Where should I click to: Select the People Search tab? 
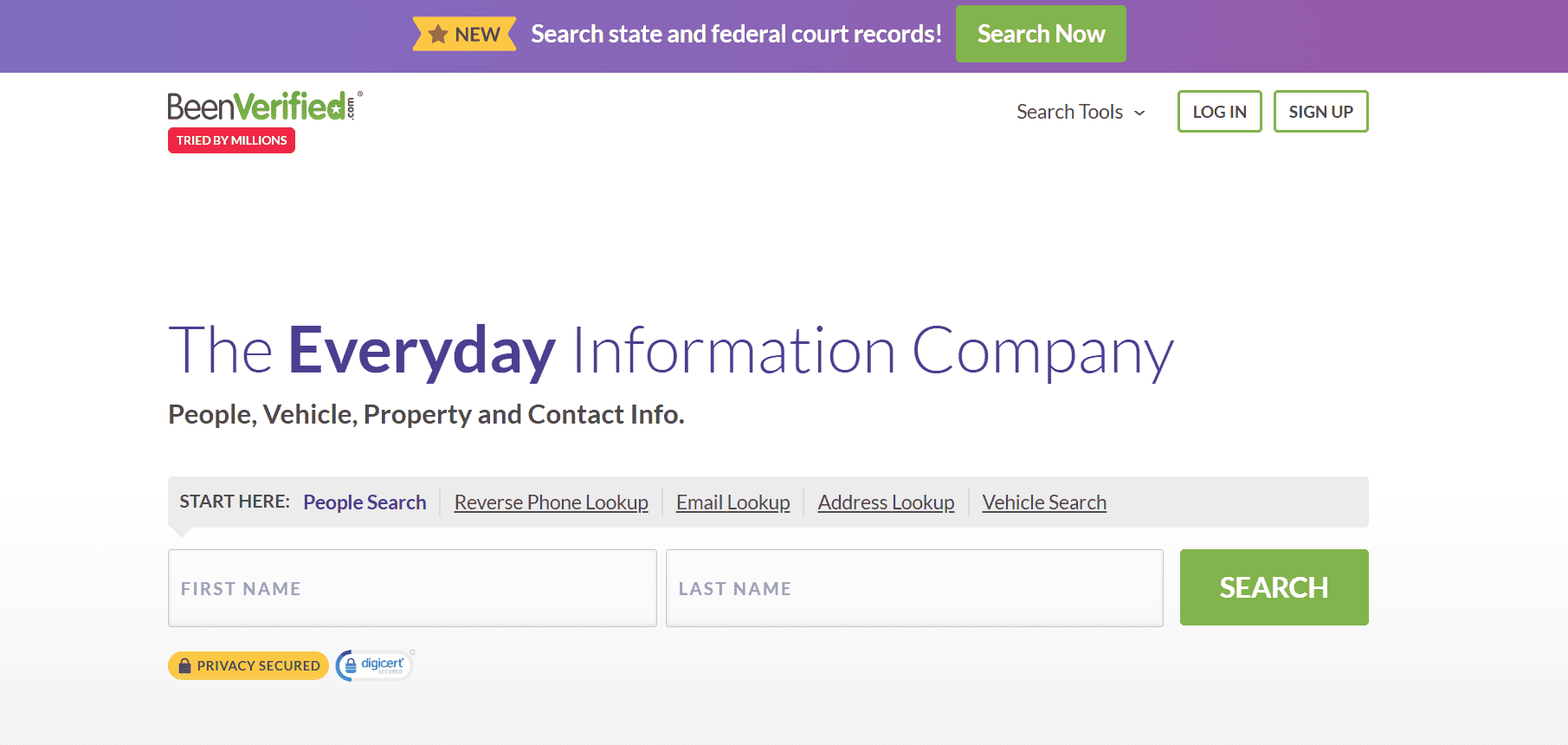pyautogui.click(x=365, y=502)
